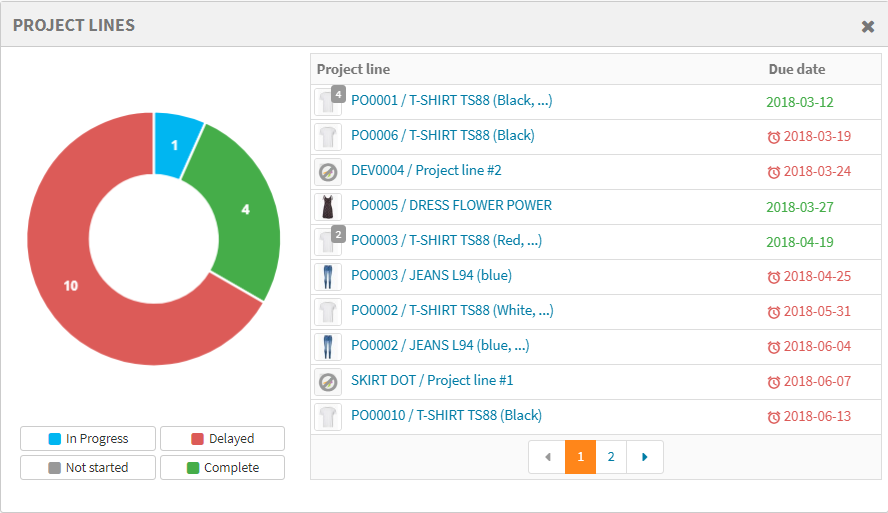Viewport: 888px width, 513px height.
Task: Select page 1 in the pagination
Action: click(580, 457)
